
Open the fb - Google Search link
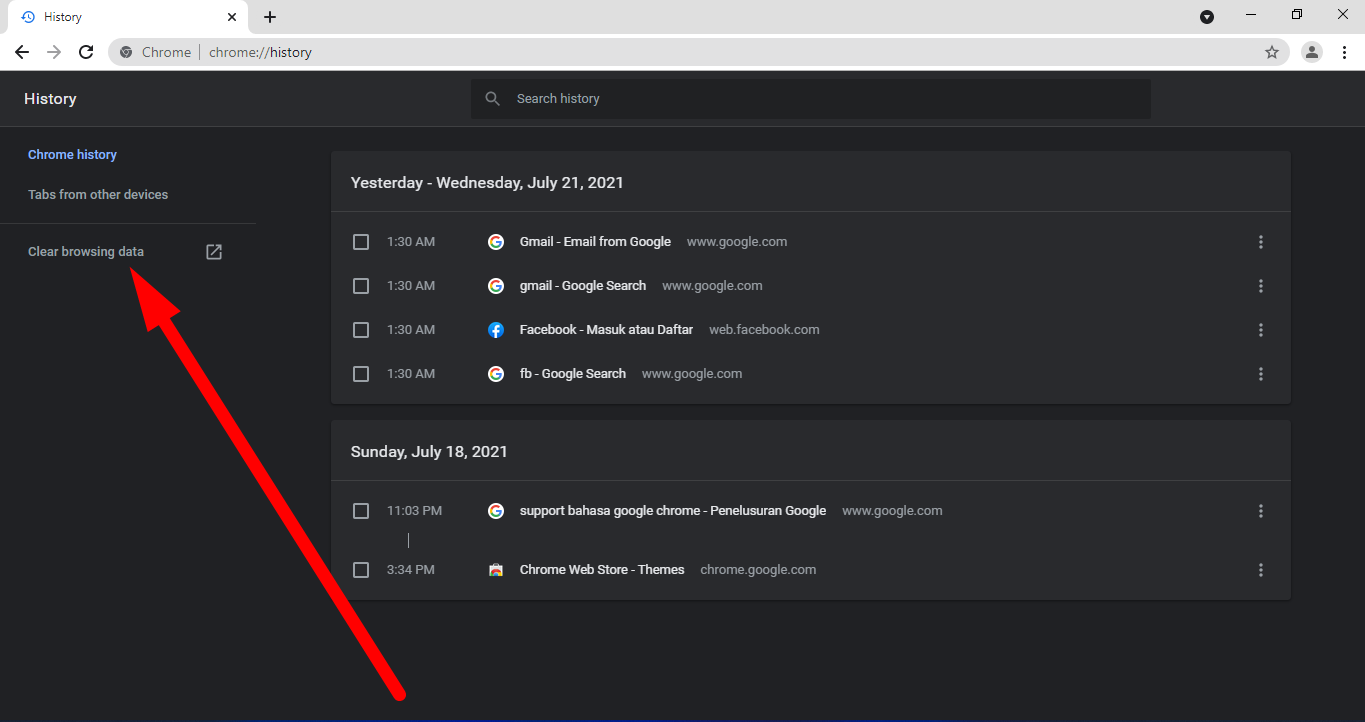(573, 374)
